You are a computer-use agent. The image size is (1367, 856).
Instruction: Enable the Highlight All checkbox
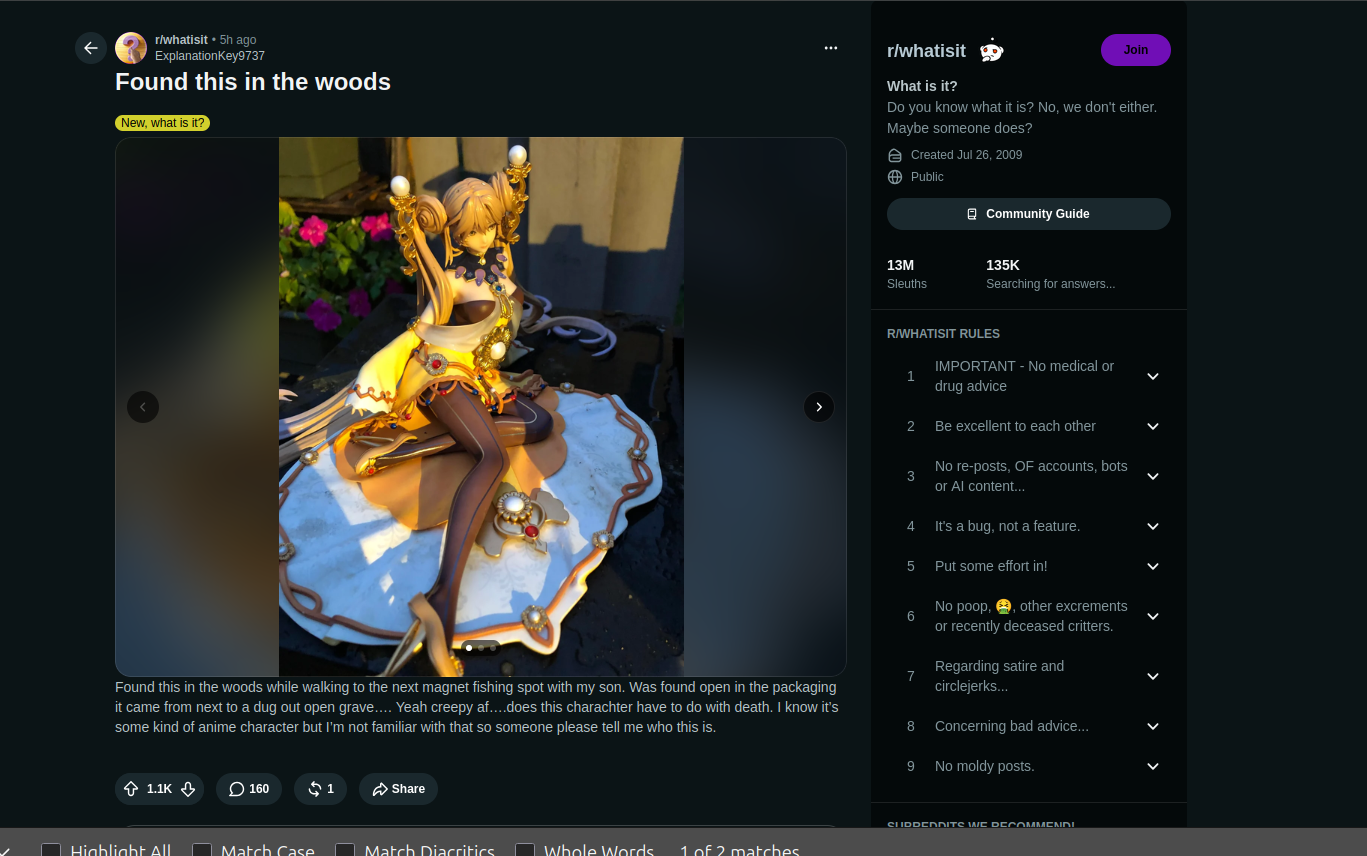click(51, 850)
